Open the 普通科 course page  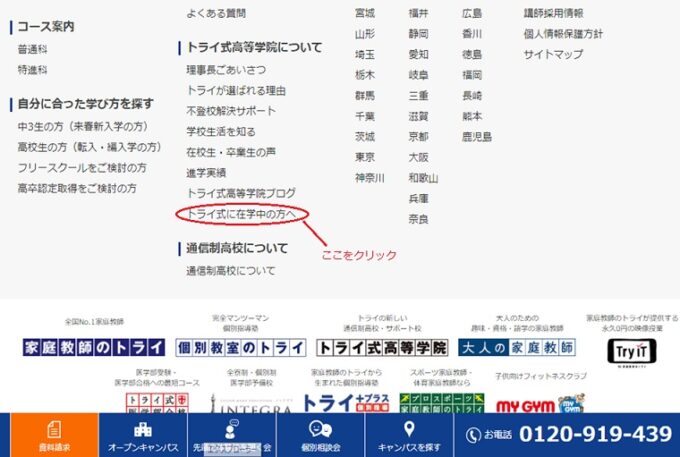pyautogui.click(x=32, y=49)
